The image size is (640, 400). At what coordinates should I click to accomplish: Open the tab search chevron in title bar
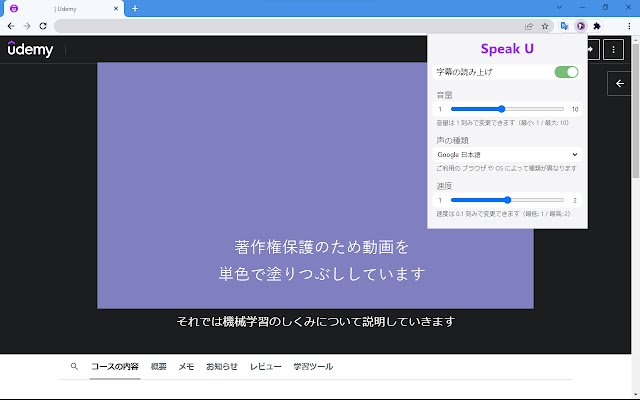[560, 7]
